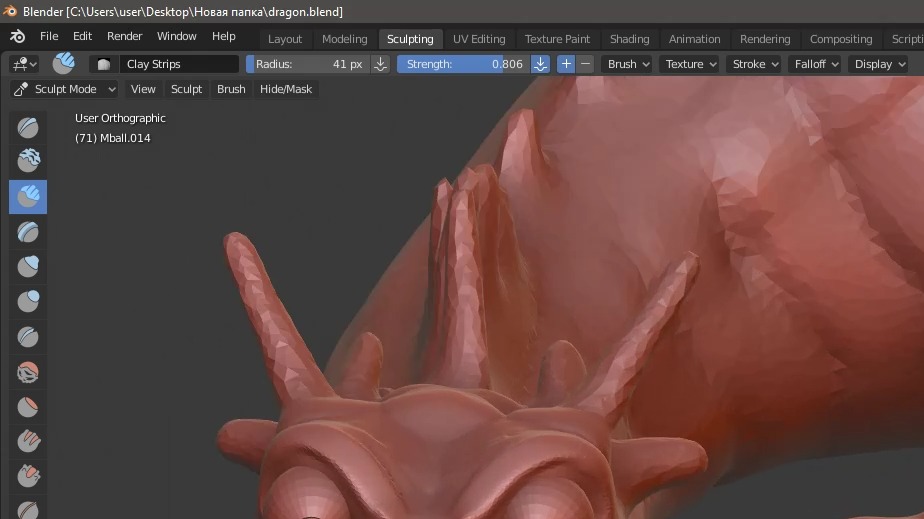Select the Clay brush tool
This screenshot has width=924, height=519.
[x=28, y=160]
